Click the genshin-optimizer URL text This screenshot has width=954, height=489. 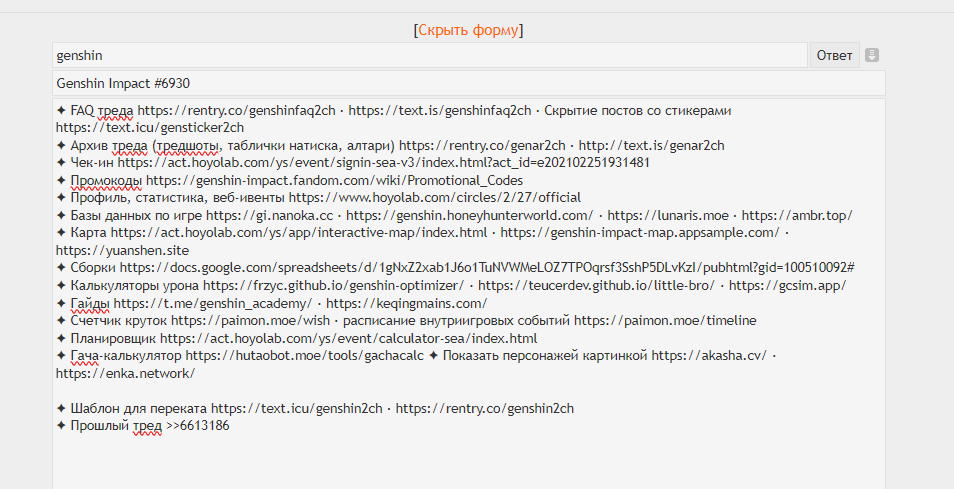(x=333, y=285)
